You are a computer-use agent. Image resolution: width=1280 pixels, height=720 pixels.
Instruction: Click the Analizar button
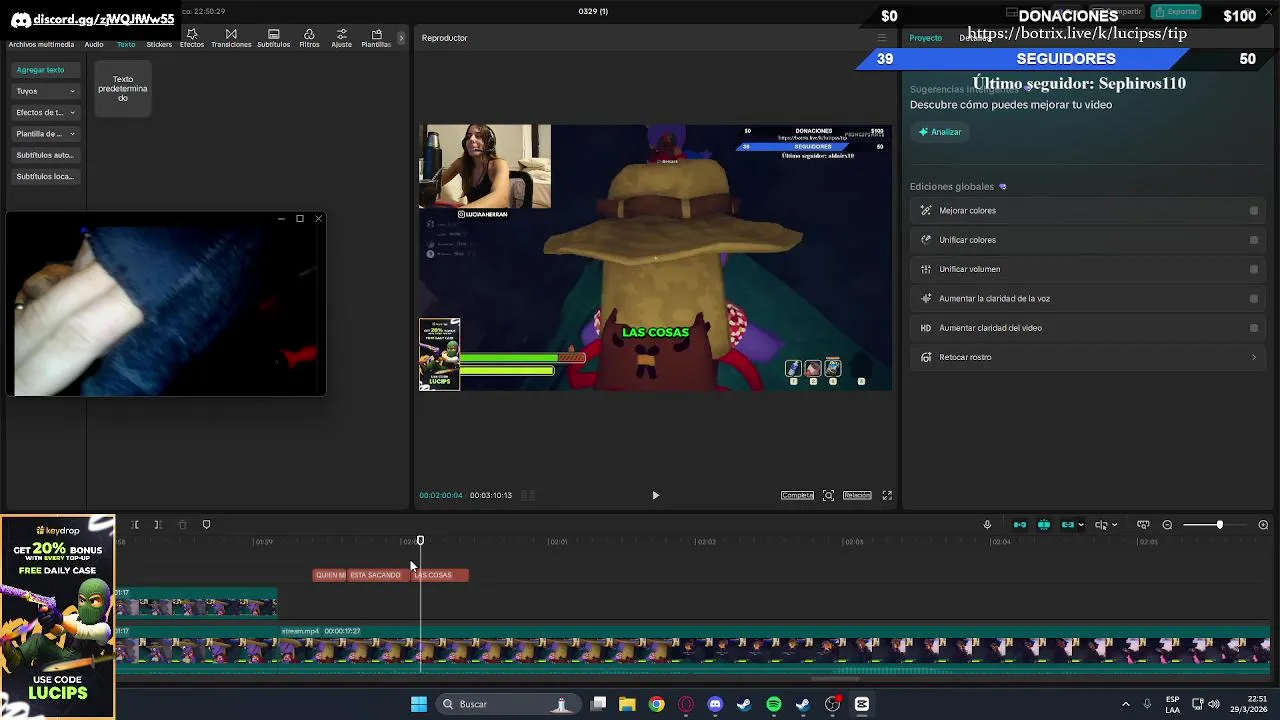tap(940, 132)
